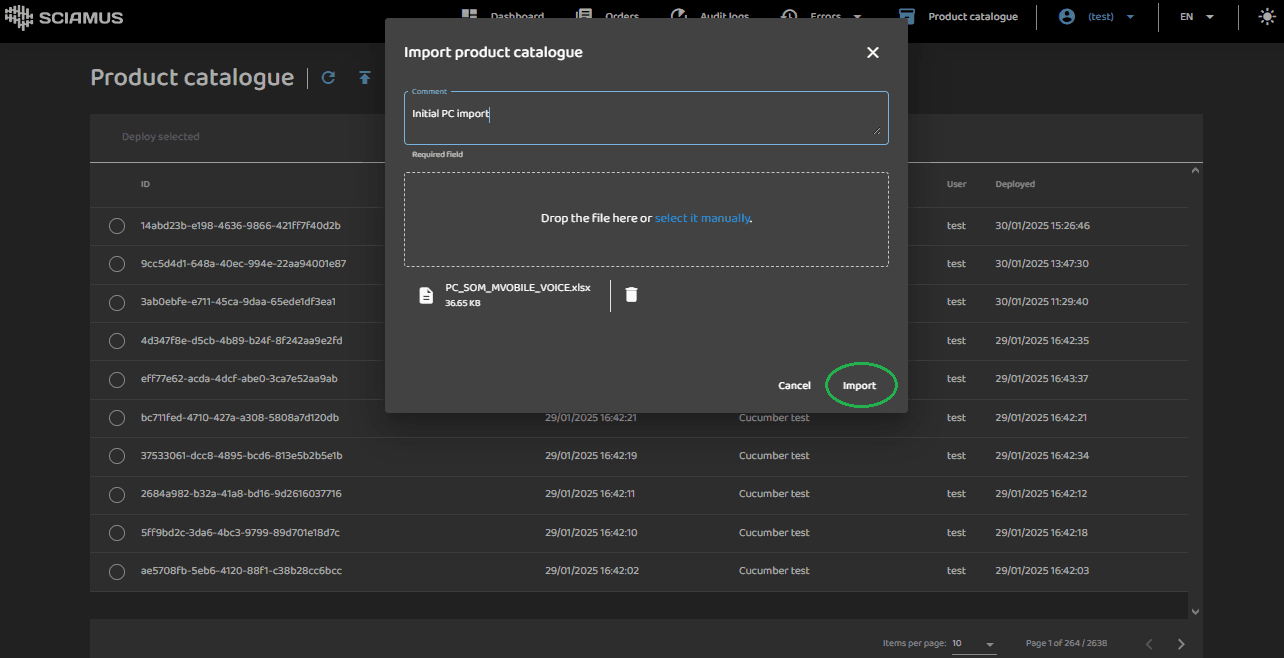1284x658 pixels.
Task: Go to previous page arrow
Action: (x=1149, y=643)
